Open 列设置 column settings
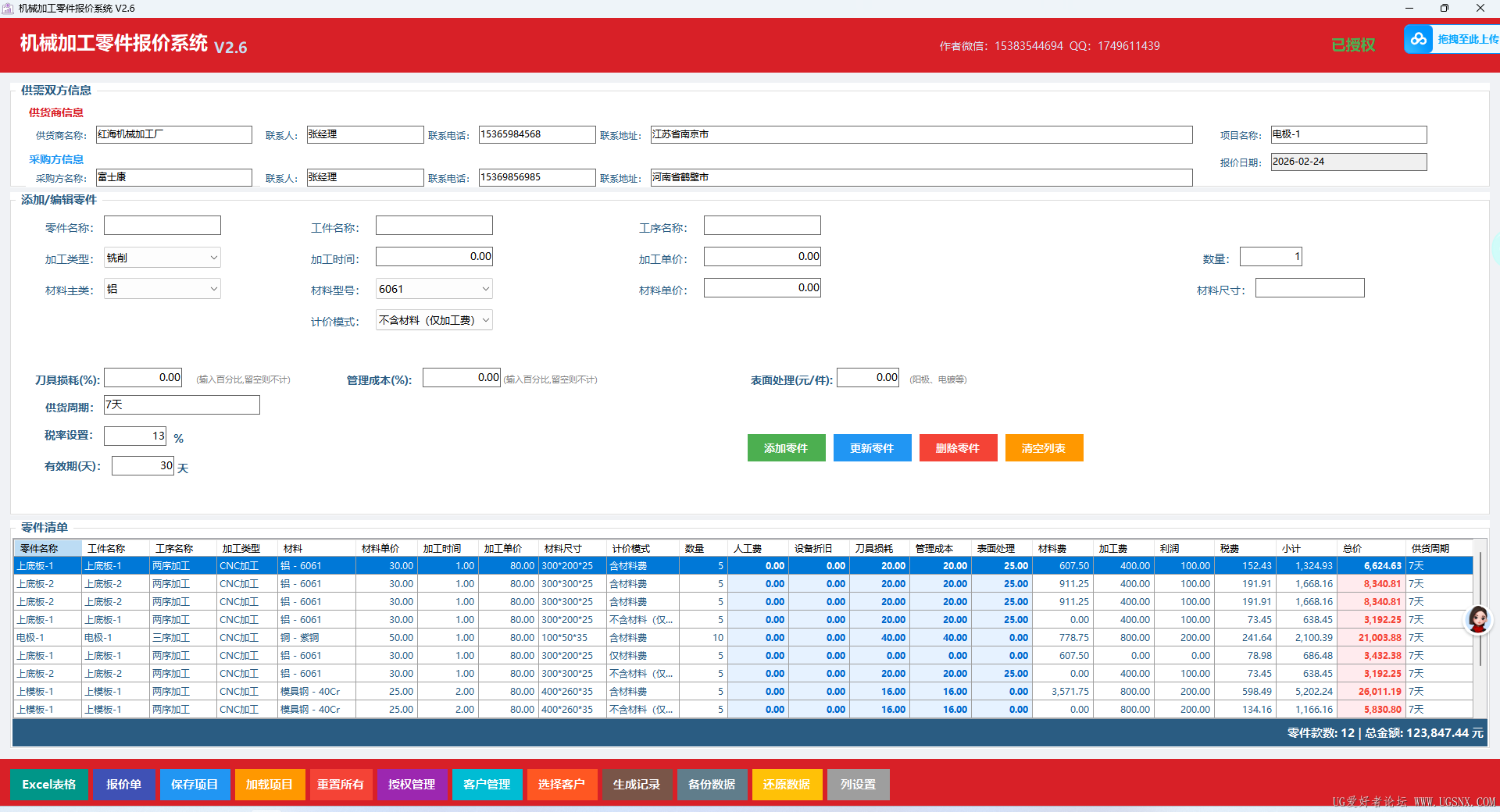1500x812 pixels. pos(858,785)
